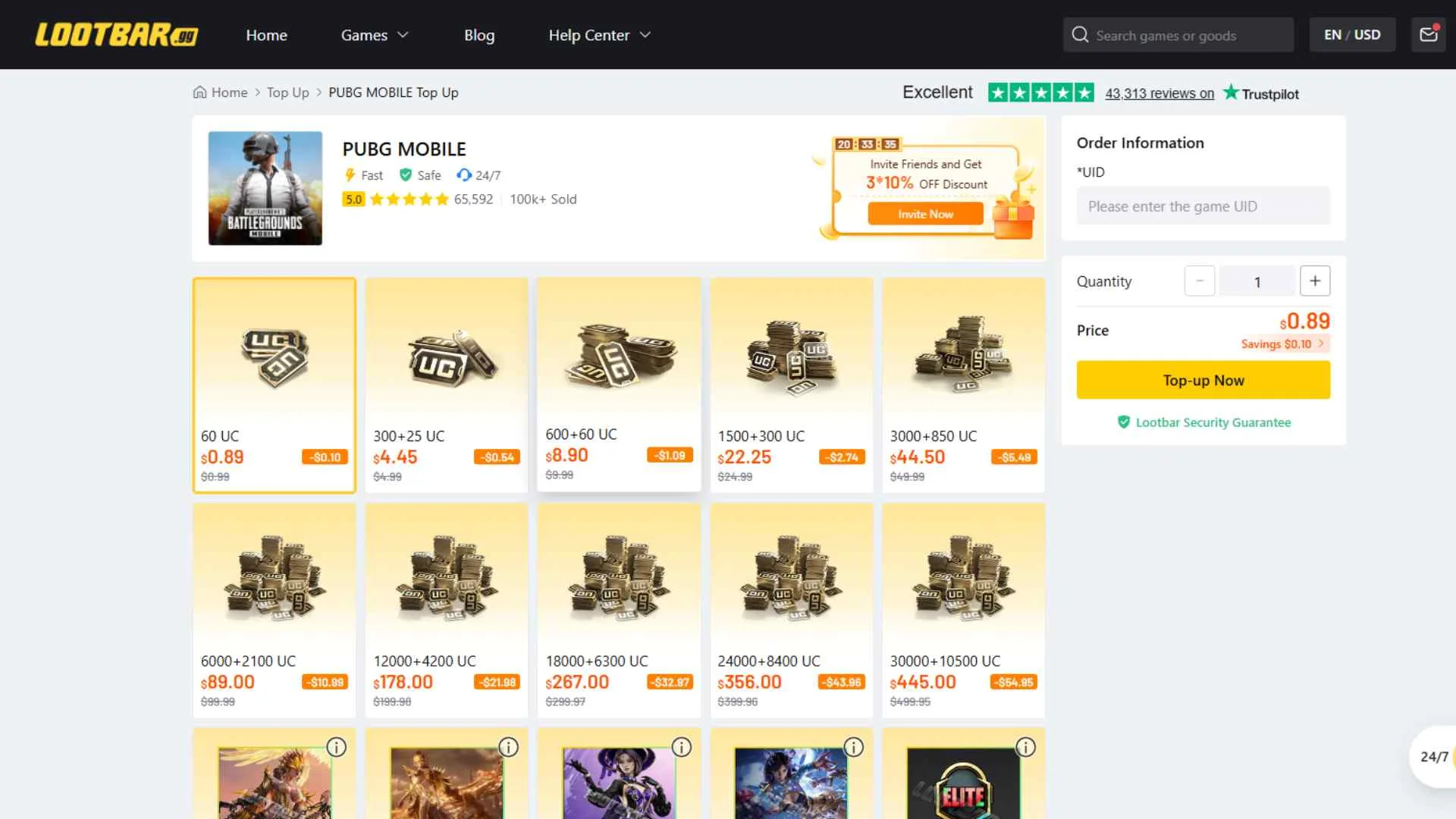The height and width of the screenshot is (819, 1456).
Task: Open the 24/7 live chat bubble
Action: tap(1432, 756)
